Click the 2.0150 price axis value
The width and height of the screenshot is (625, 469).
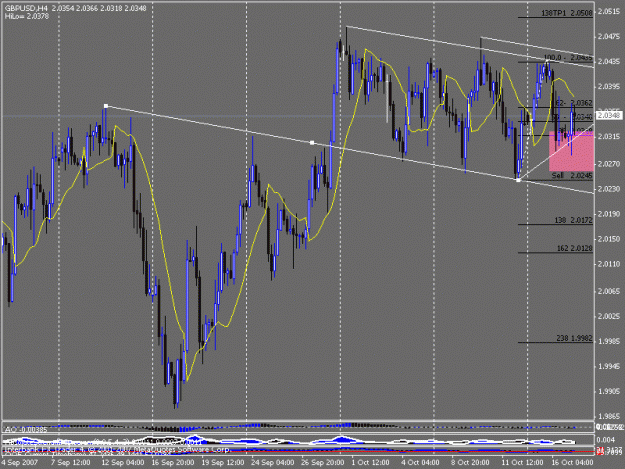[x=609, y=239]
